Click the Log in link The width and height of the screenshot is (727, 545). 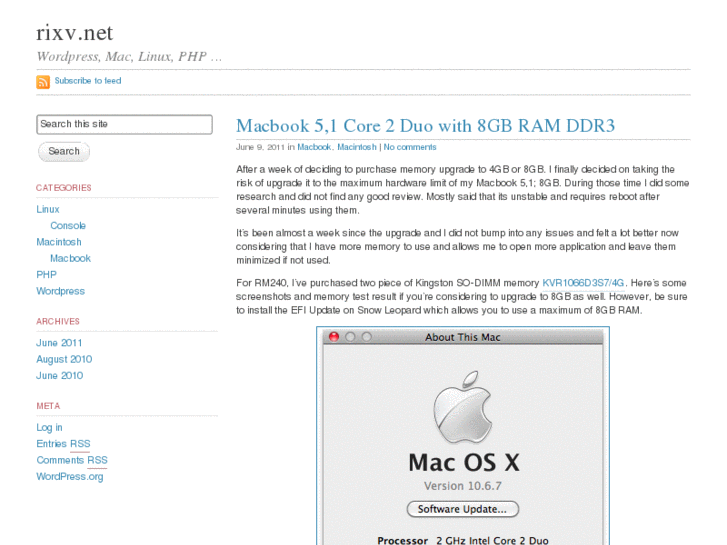[x=49, y=428]
